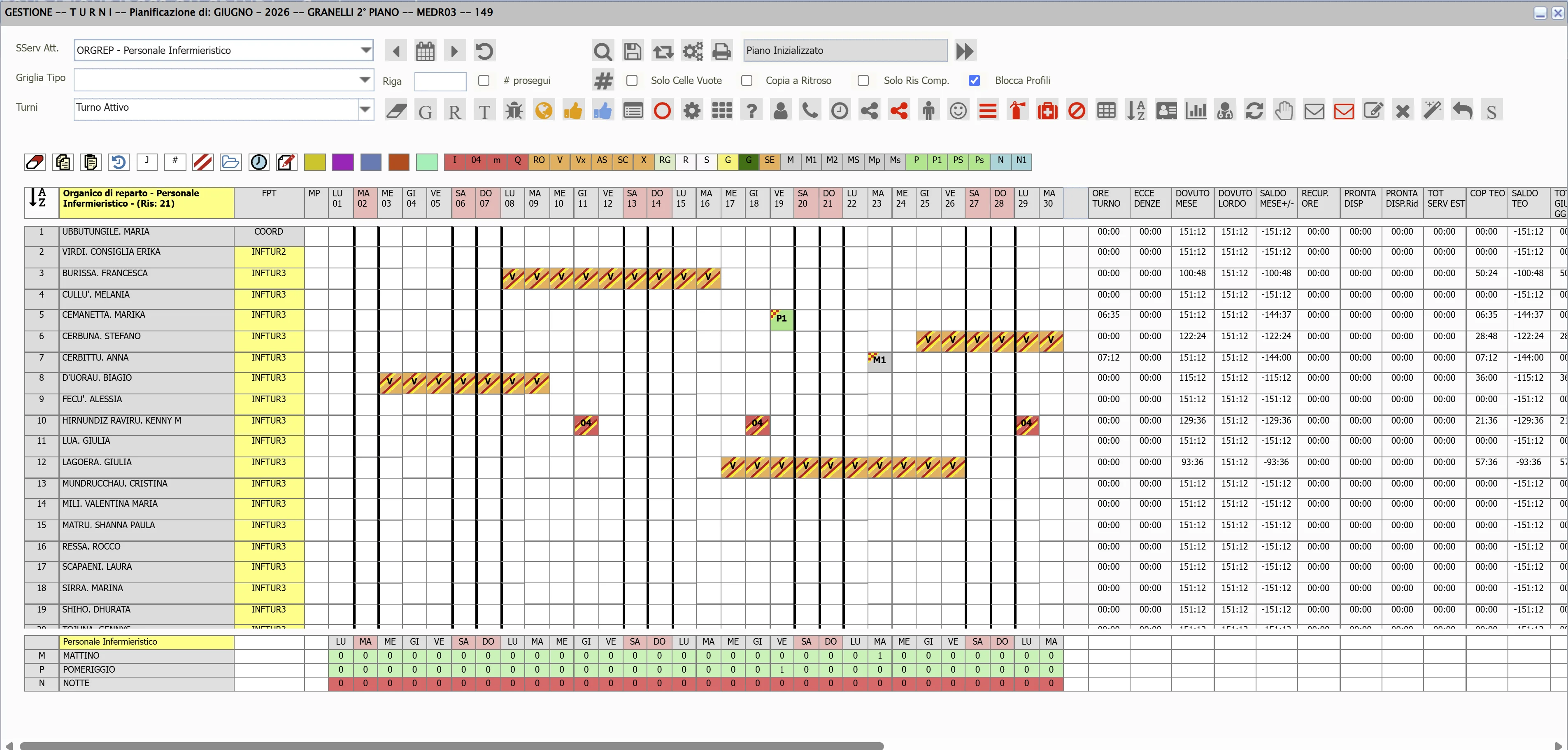Click the smiley face icon
The height and width of the screenshot is (750, 1568).
tap(958, 111)
